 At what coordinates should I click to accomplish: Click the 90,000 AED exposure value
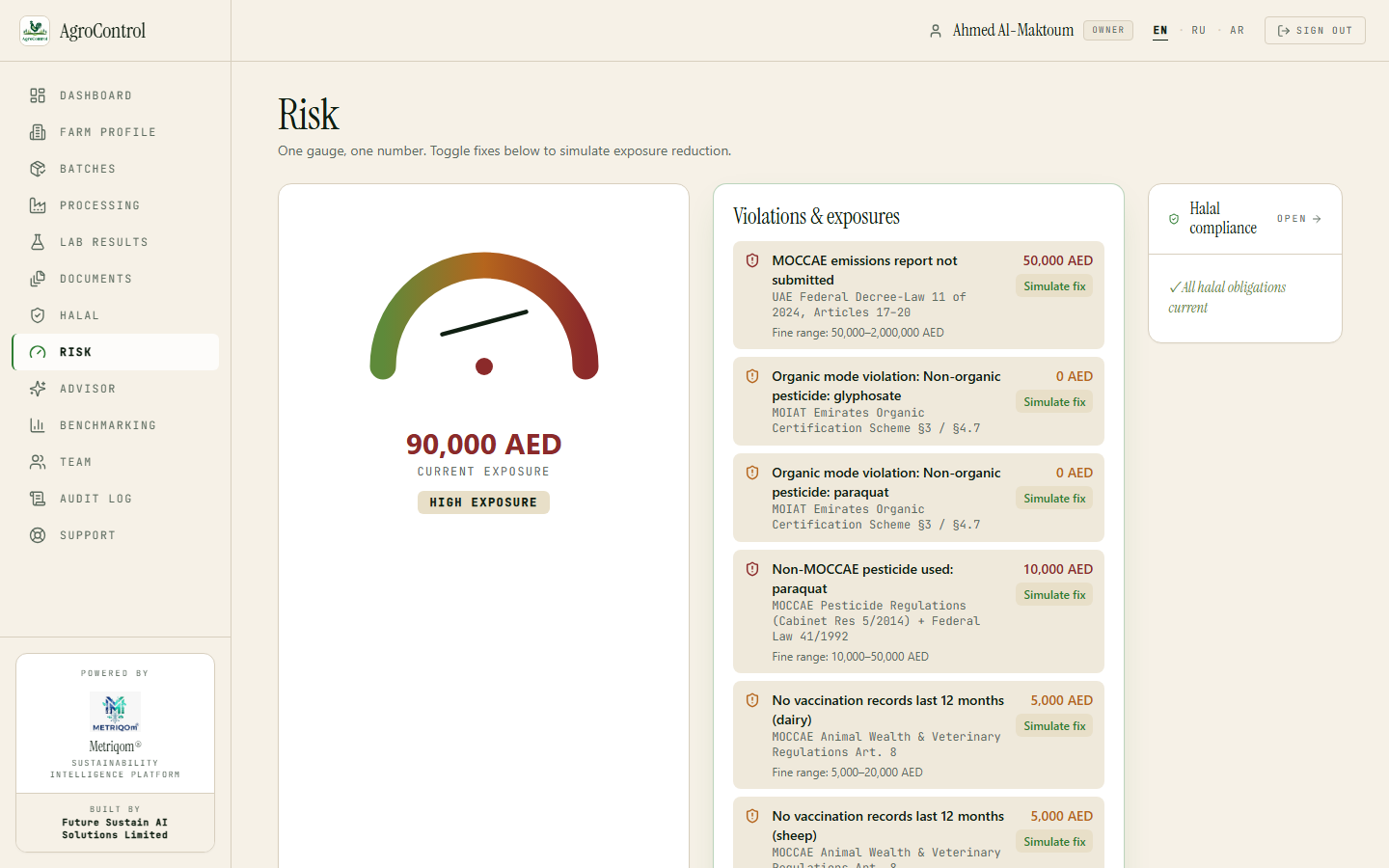tap(483, 444)
